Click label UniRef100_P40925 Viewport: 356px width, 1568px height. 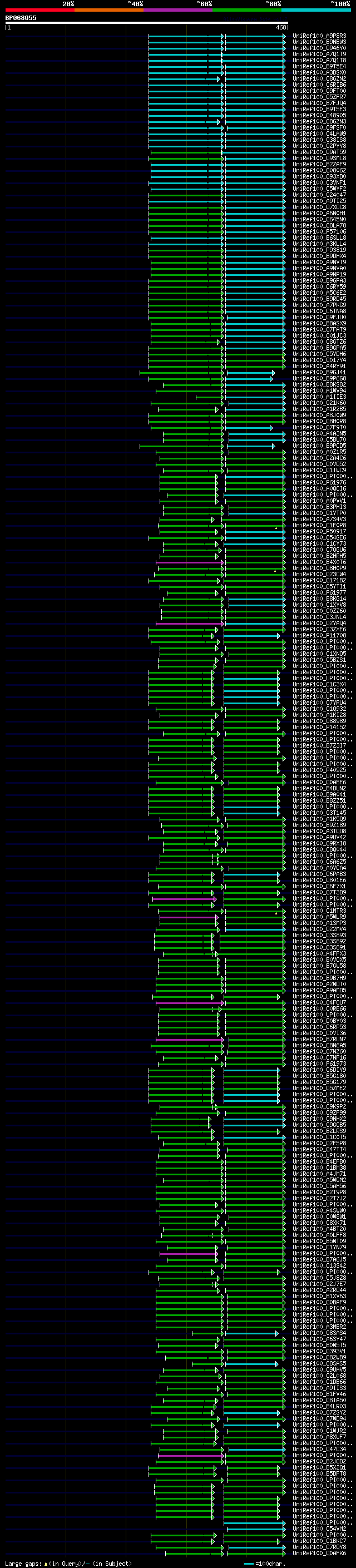[x=319, y=770]
